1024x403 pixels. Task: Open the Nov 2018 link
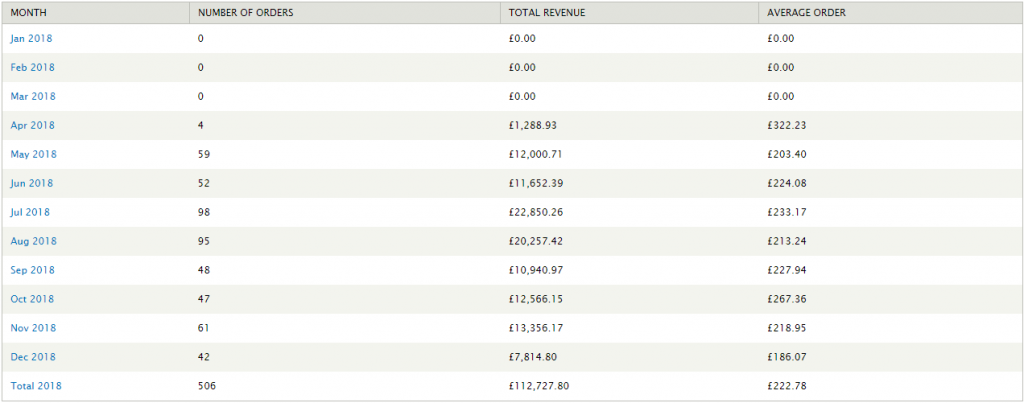click(33, 328)
